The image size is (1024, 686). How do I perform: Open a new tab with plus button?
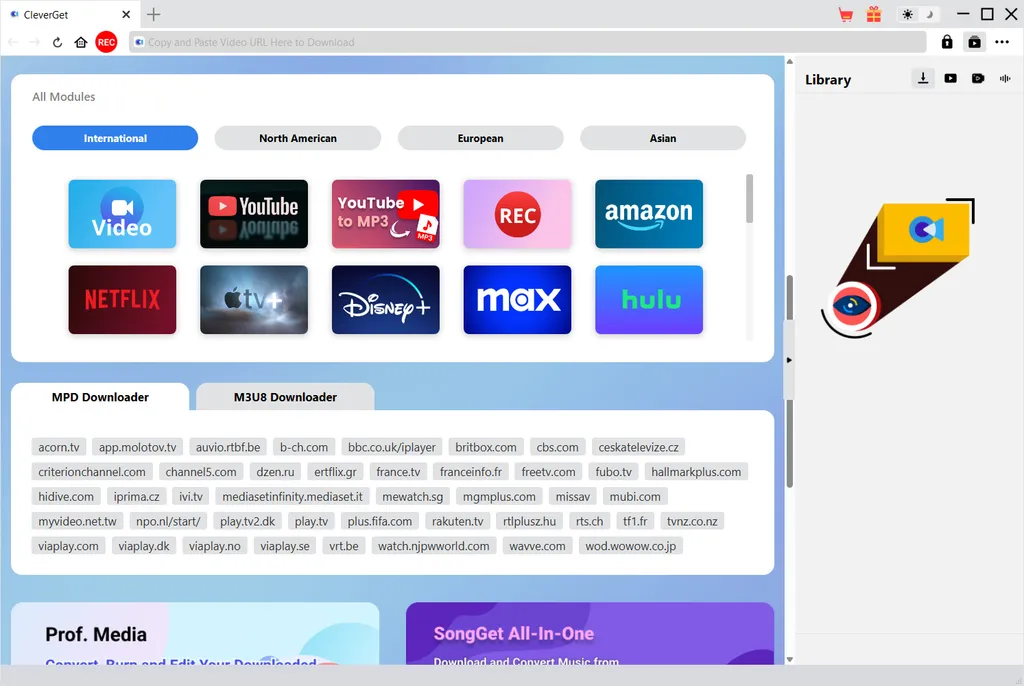click(153, 14)
